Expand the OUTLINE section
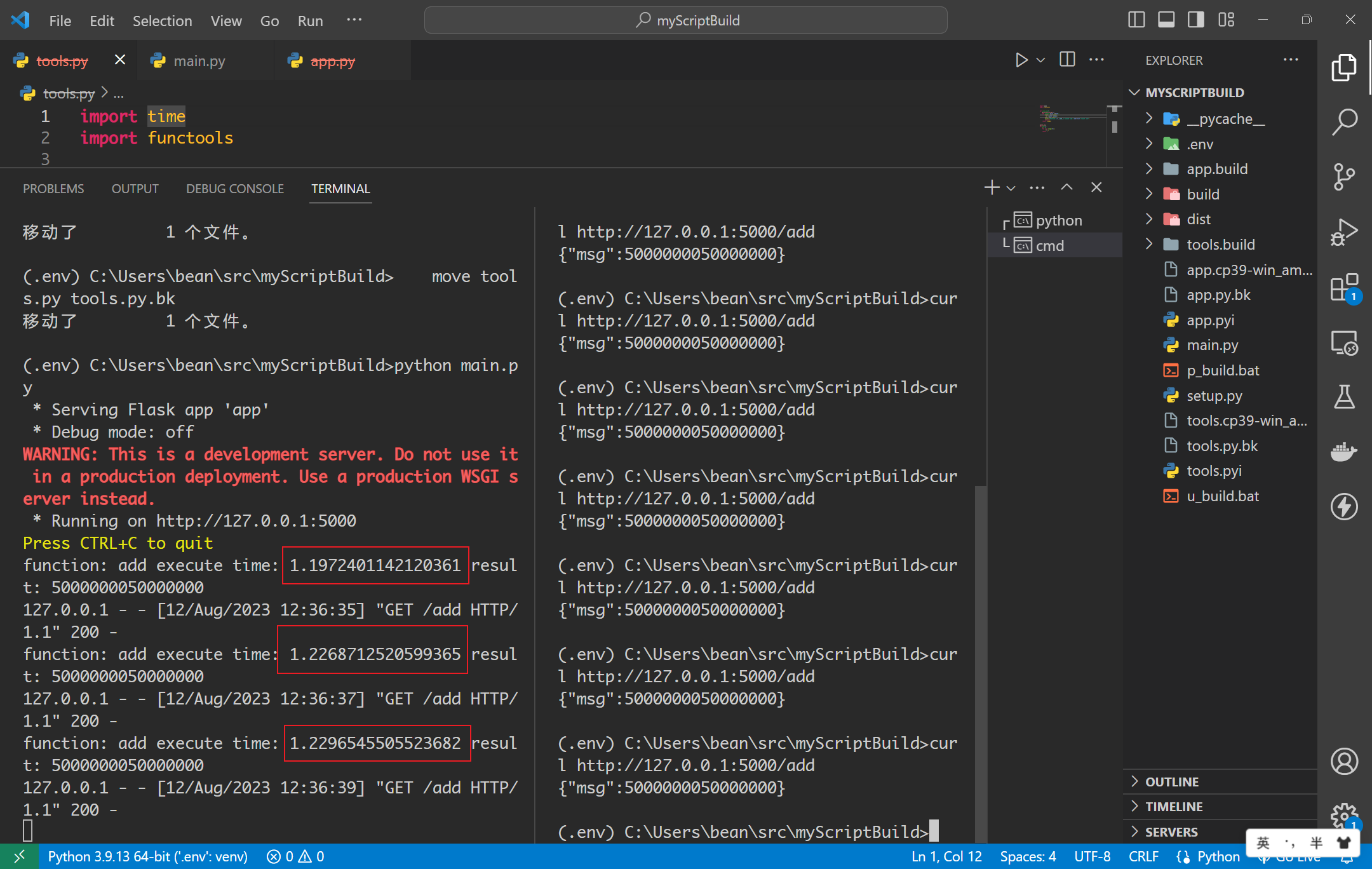The image size is (1372, 869). pos(1220,781)
